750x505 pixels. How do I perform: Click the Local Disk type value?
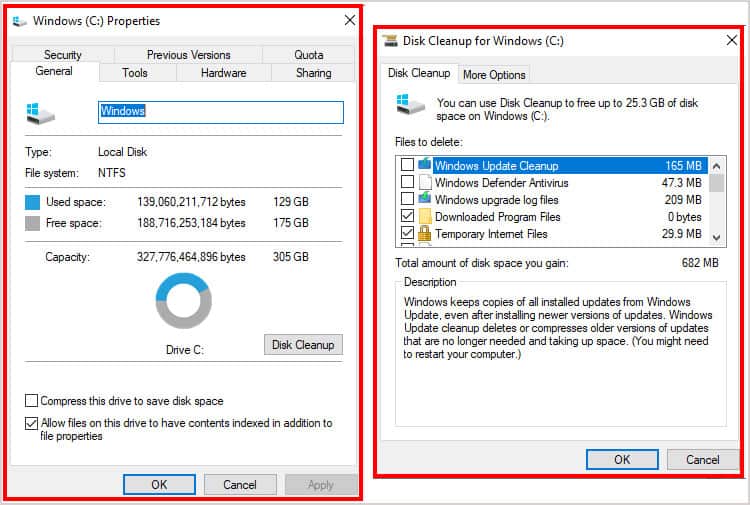(x=122, y=152)
